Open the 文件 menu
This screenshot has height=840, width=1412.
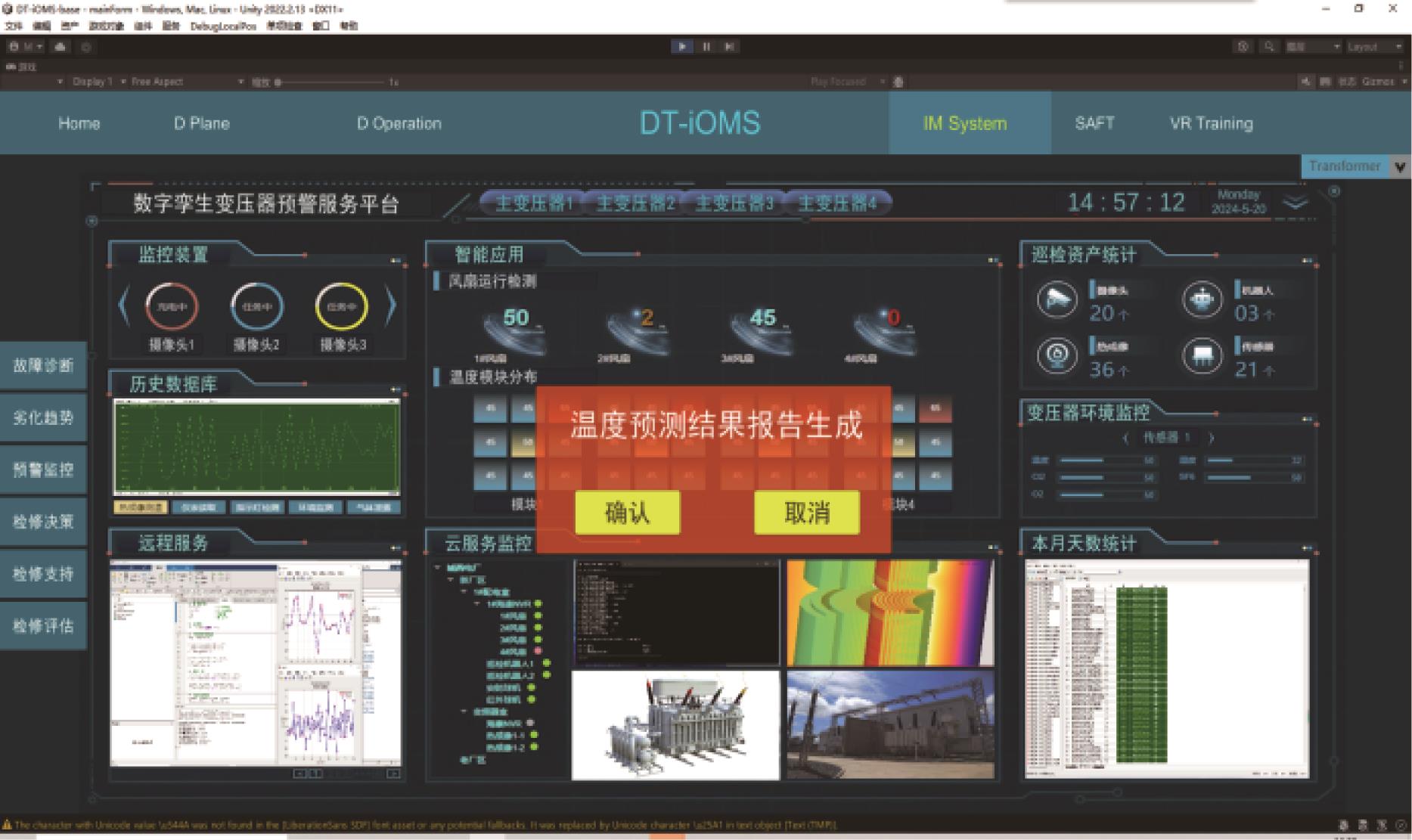pos(14,26)
